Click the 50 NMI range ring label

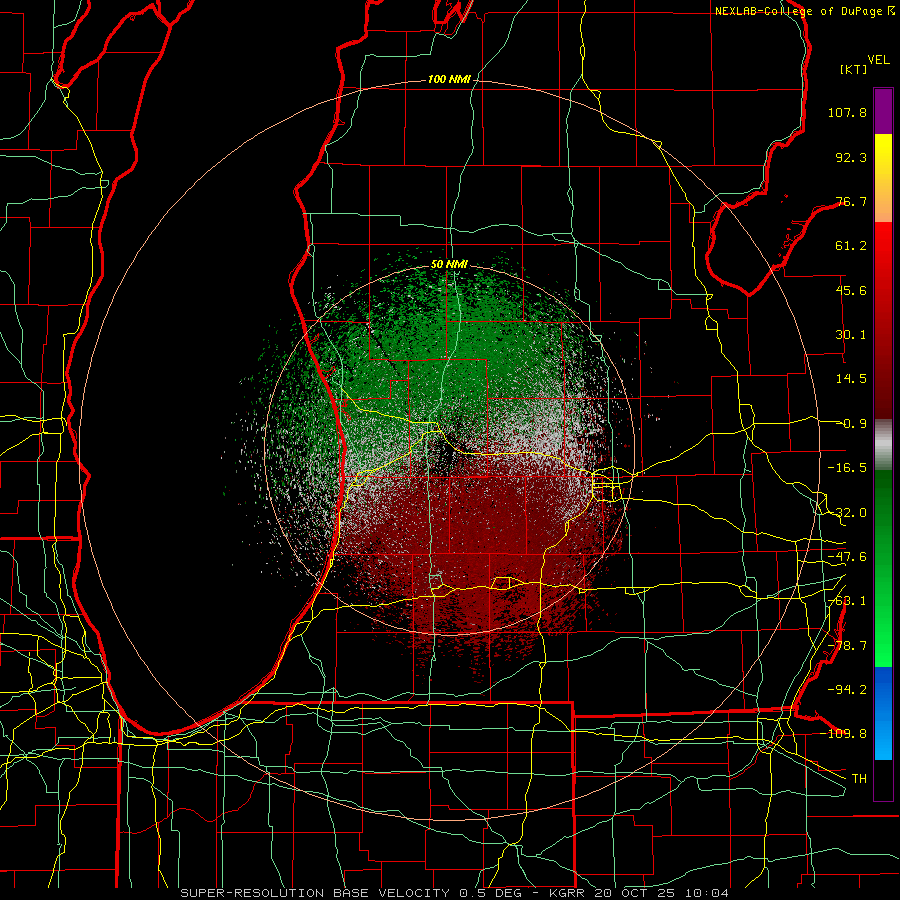click(449, 264)
